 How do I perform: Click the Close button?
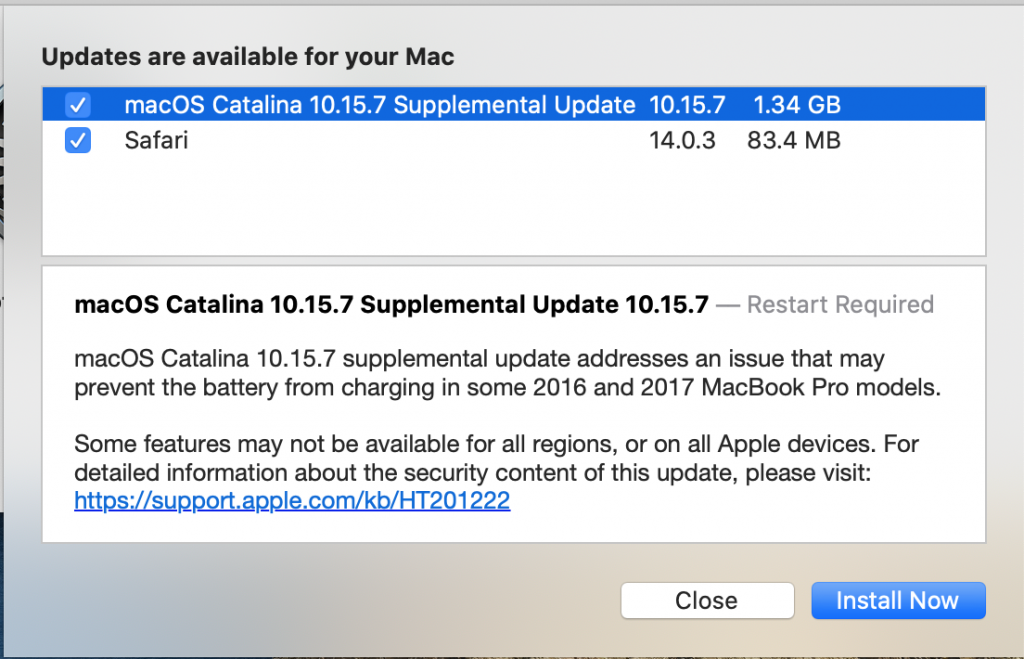707,600
